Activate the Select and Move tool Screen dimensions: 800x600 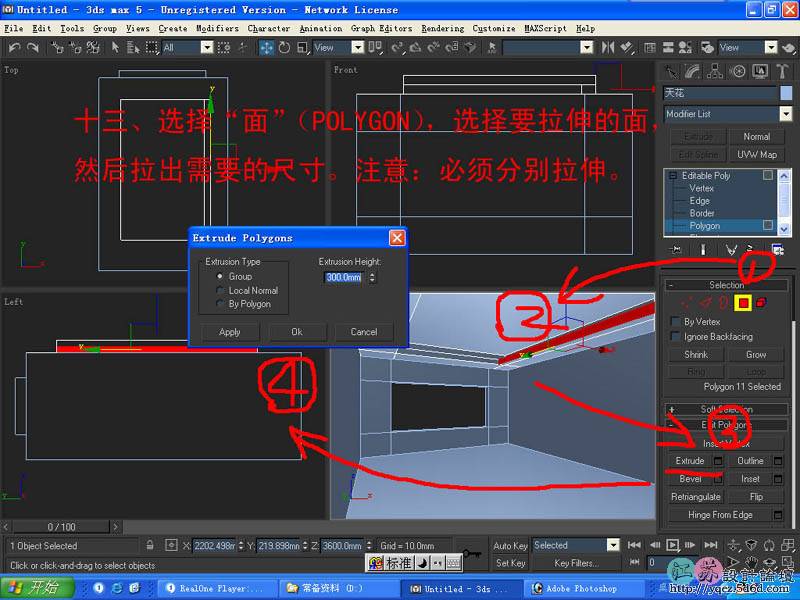click(x=266, y=48)
